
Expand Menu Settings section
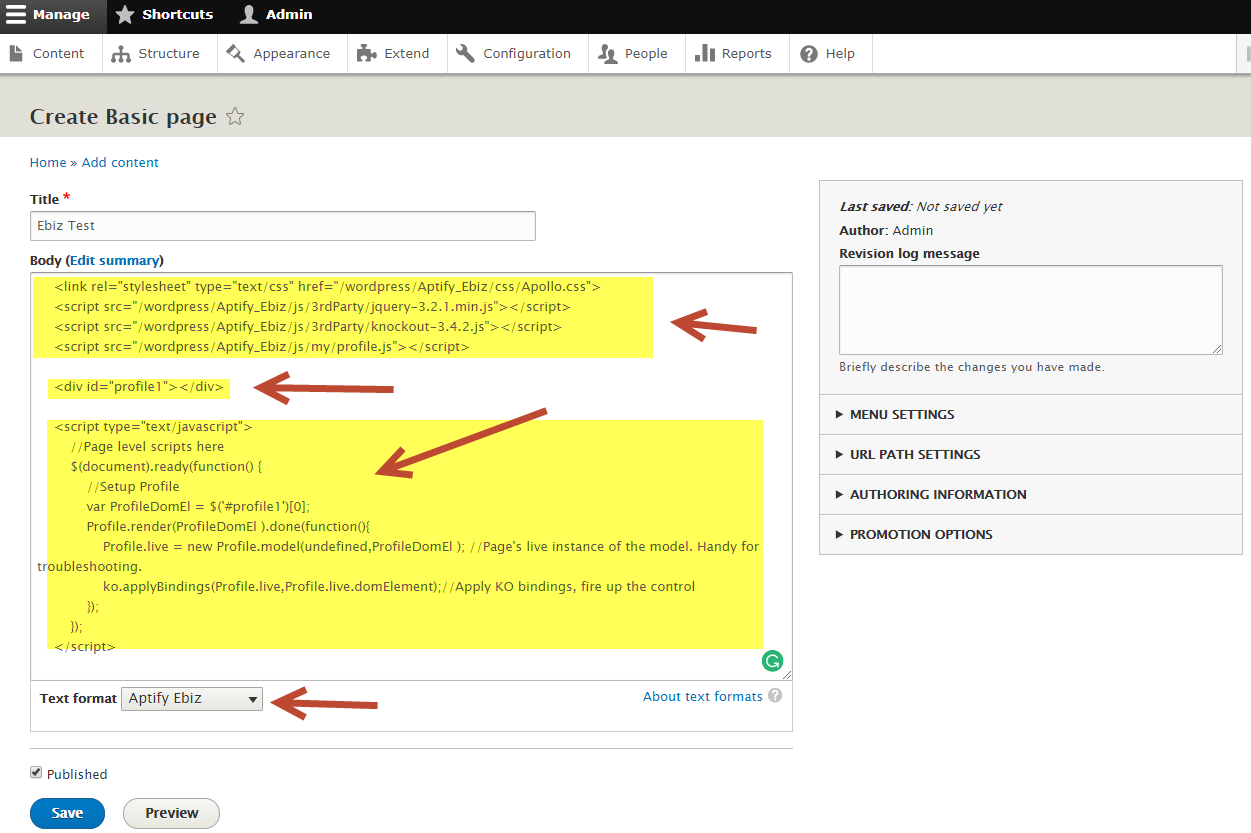pos(1031,414)
